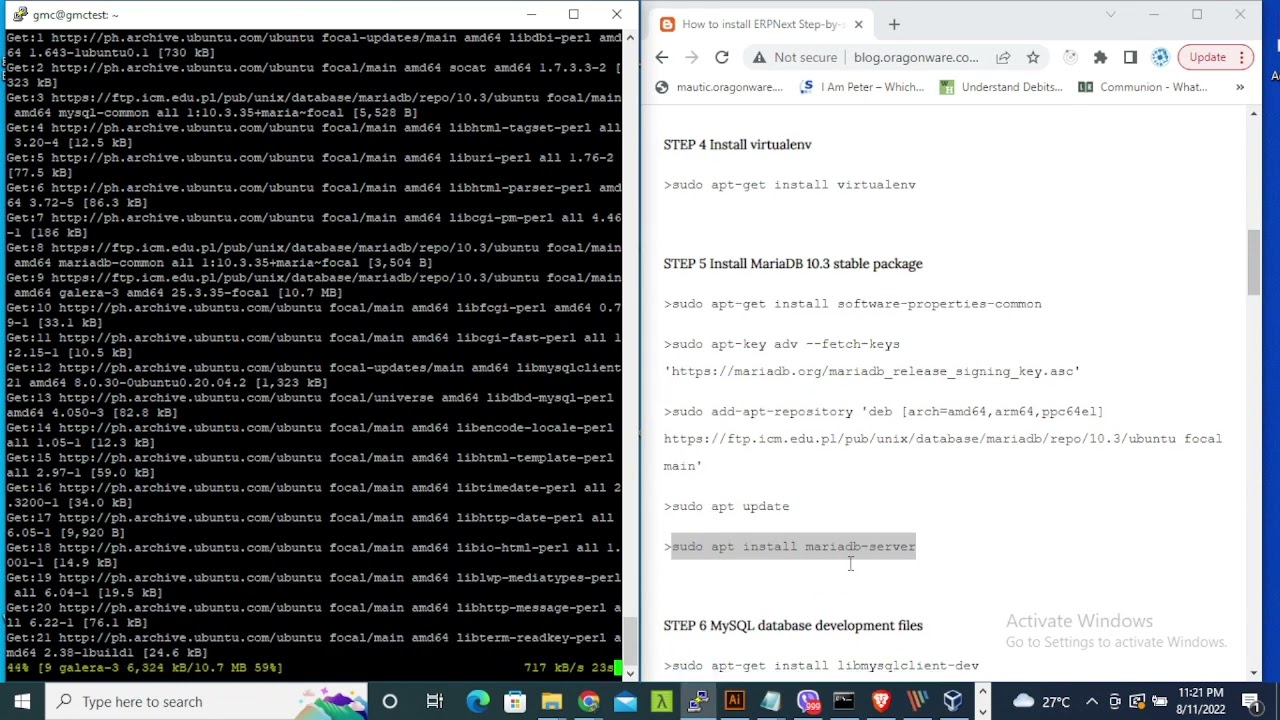
Task: Open notification center icon
Action: tap(1252, 701)
